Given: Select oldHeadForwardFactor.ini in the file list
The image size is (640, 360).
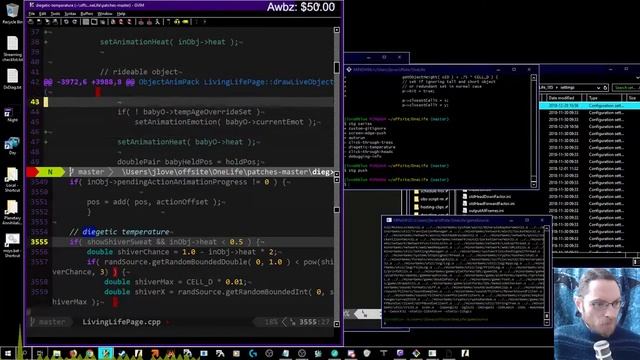Looking at the screenshot, I should tap(489, 204).
